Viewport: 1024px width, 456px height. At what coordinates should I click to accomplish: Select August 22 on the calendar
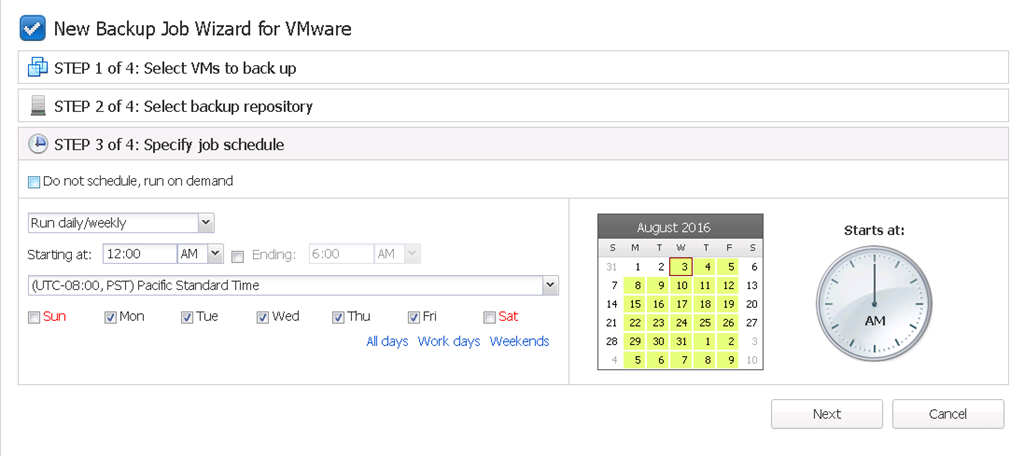point(635,323)
